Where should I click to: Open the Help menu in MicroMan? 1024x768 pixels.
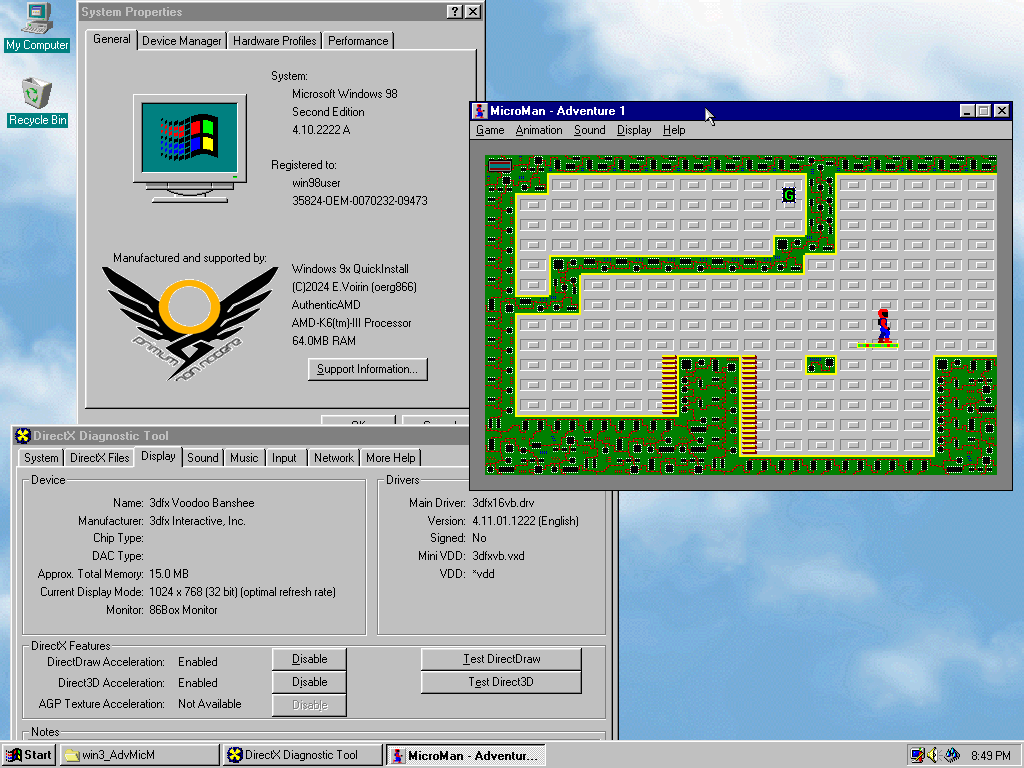[674, 130]
